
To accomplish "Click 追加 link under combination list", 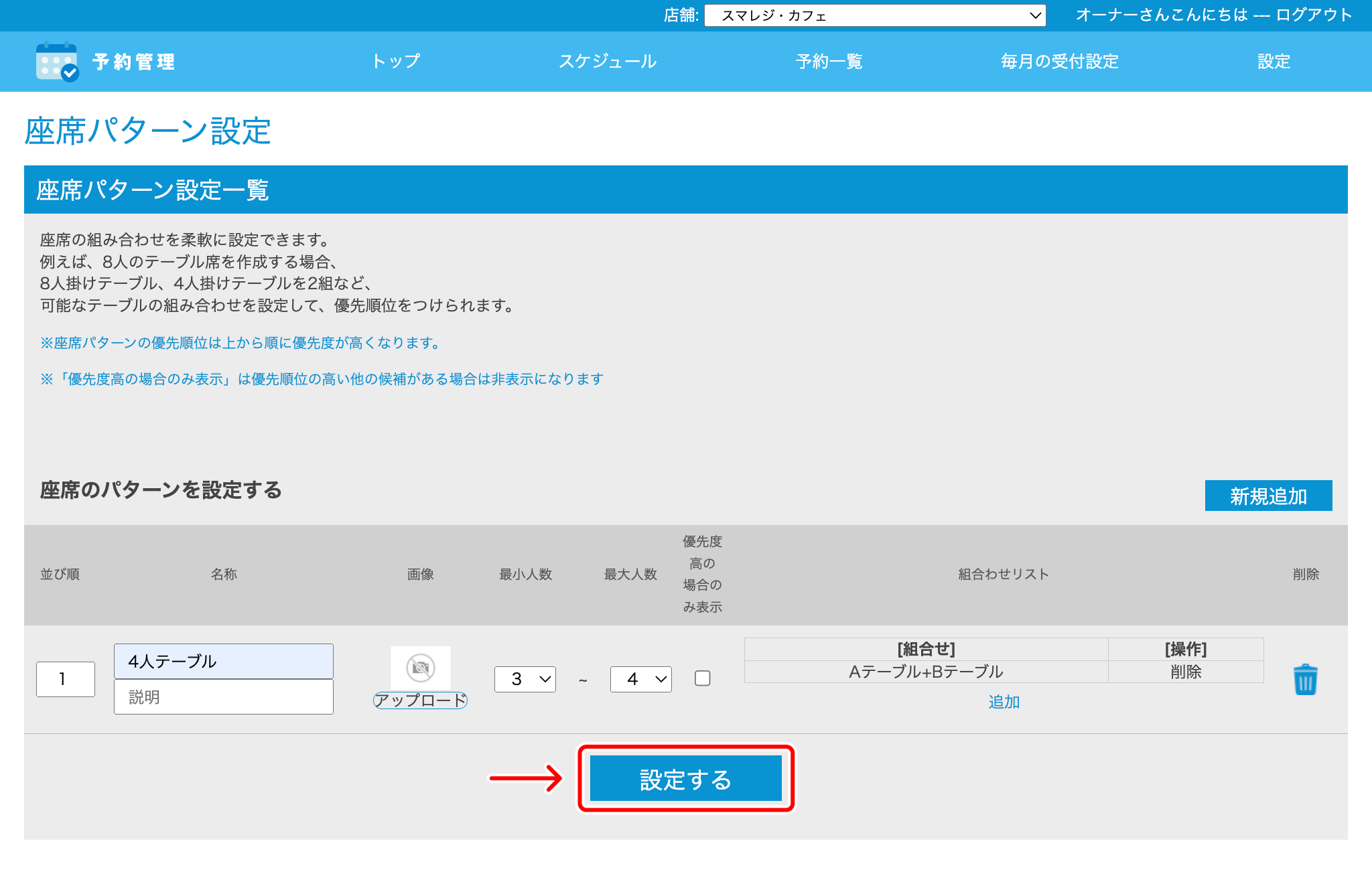I will (1004, 702).
